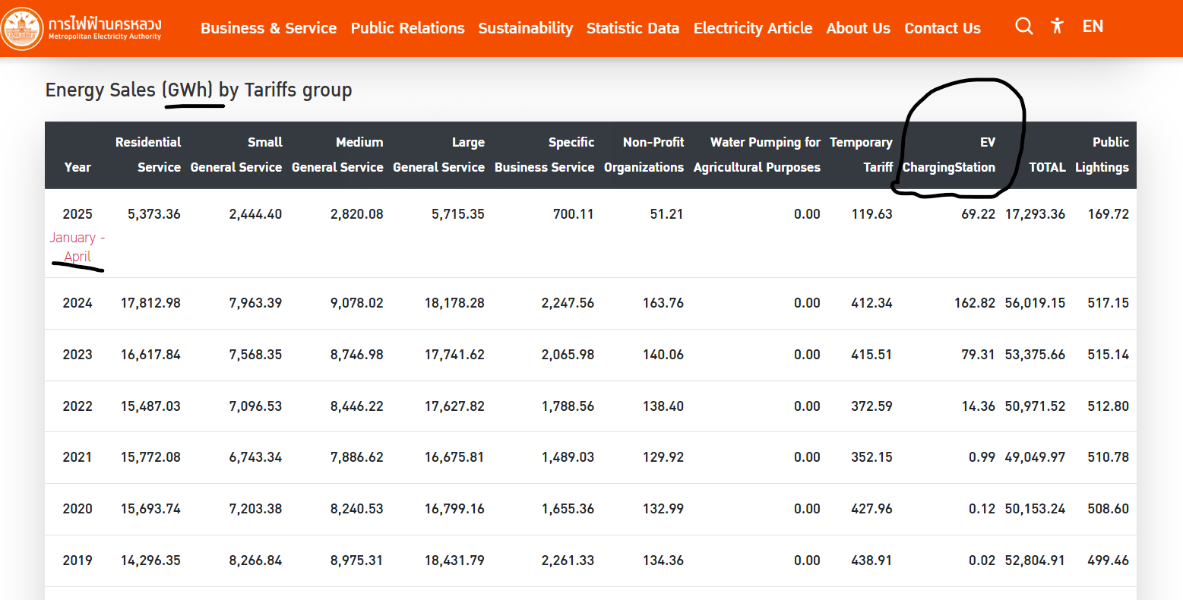Click the Year column header

pos(78,168)
